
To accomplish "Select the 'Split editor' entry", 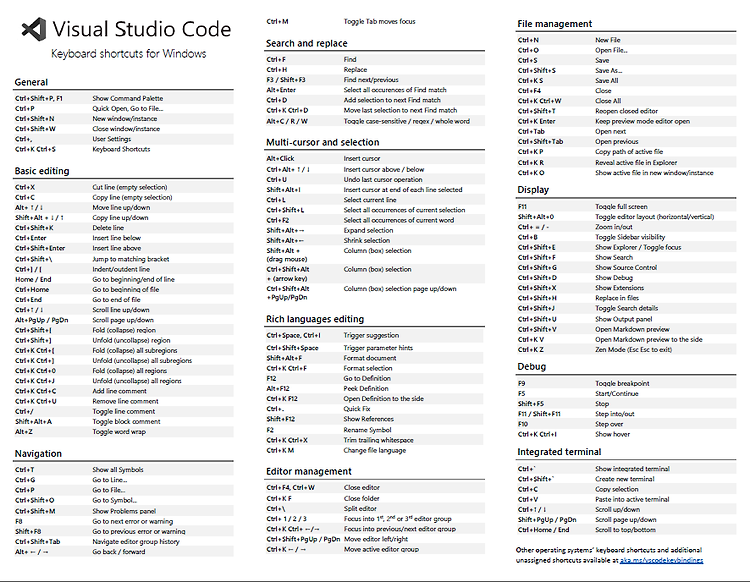I will click(360, 508).
